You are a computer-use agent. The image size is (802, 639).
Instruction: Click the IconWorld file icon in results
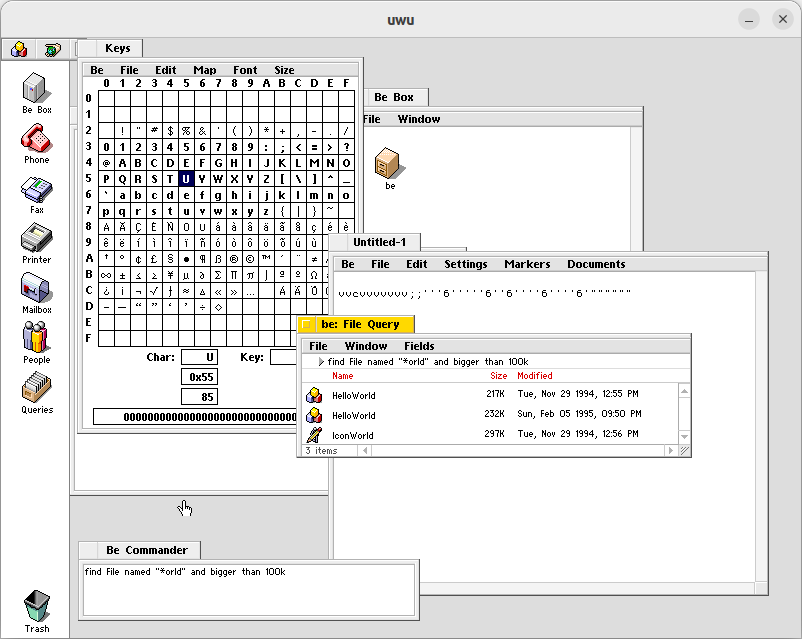click(314, 435)
